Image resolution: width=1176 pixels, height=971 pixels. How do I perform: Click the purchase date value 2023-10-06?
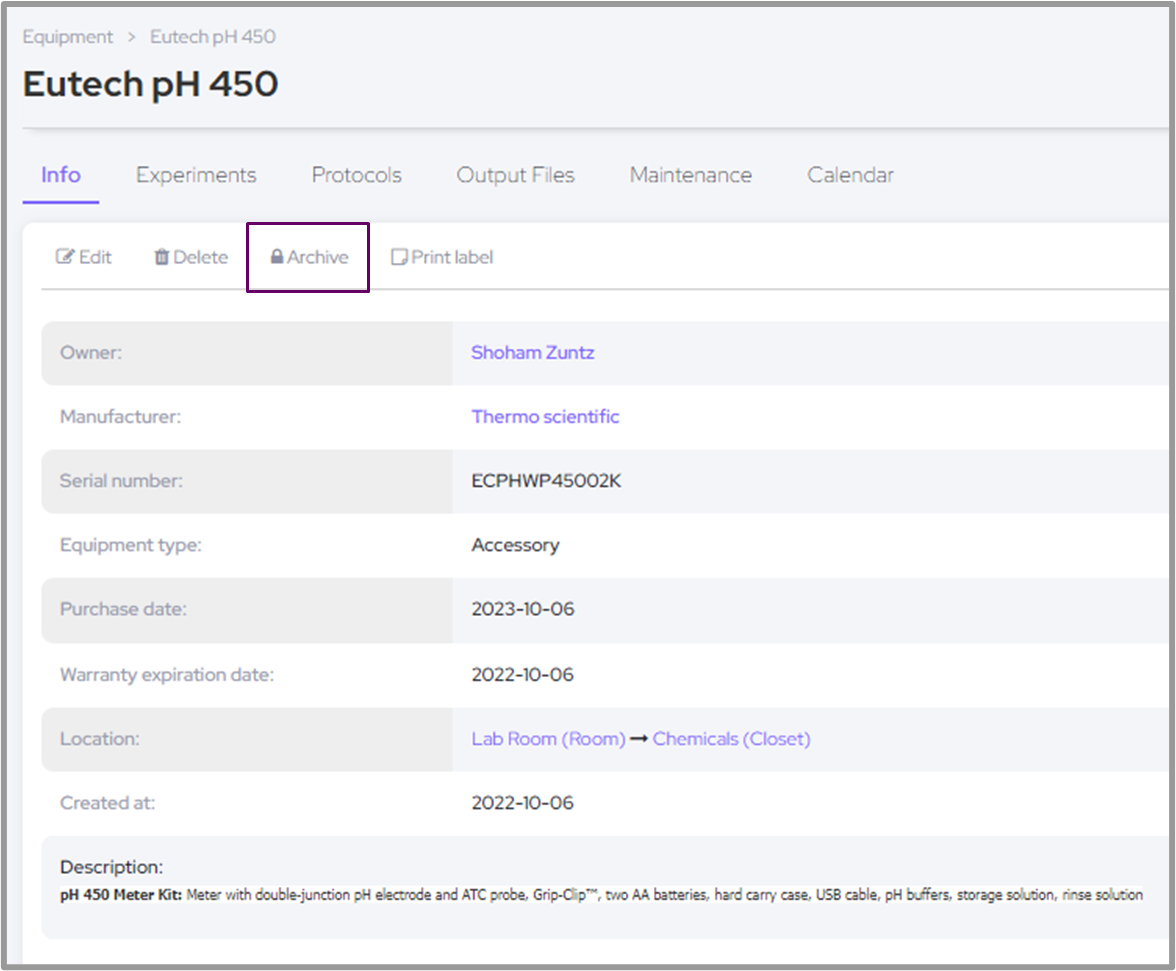(522, 609)
